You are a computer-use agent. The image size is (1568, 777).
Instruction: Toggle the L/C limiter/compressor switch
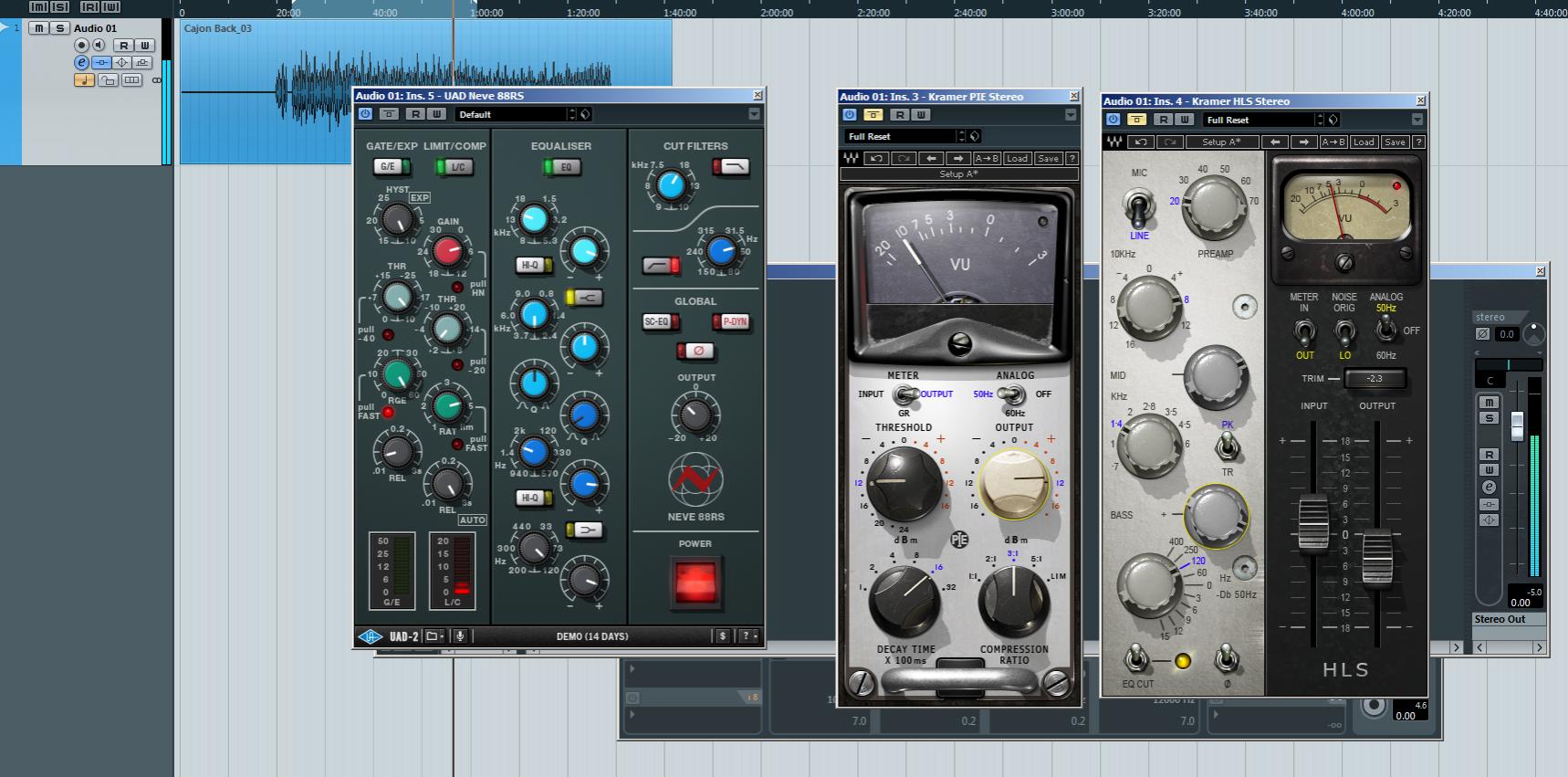454,166
